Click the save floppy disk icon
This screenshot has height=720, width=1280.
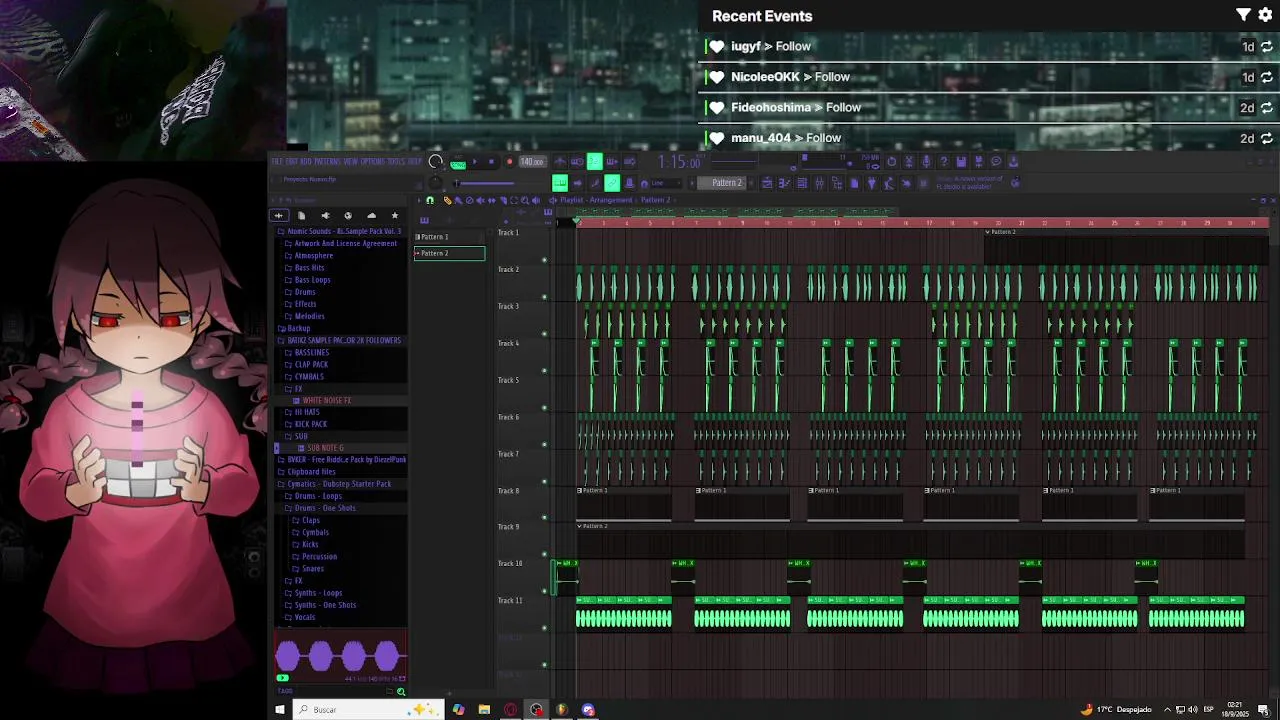click(x=961, y=161)
